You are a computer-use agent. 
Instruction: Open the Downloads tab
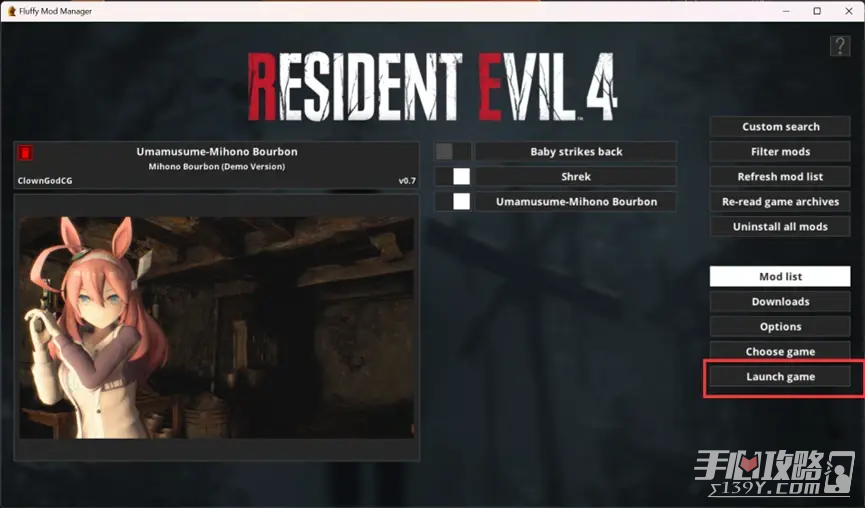780,302
